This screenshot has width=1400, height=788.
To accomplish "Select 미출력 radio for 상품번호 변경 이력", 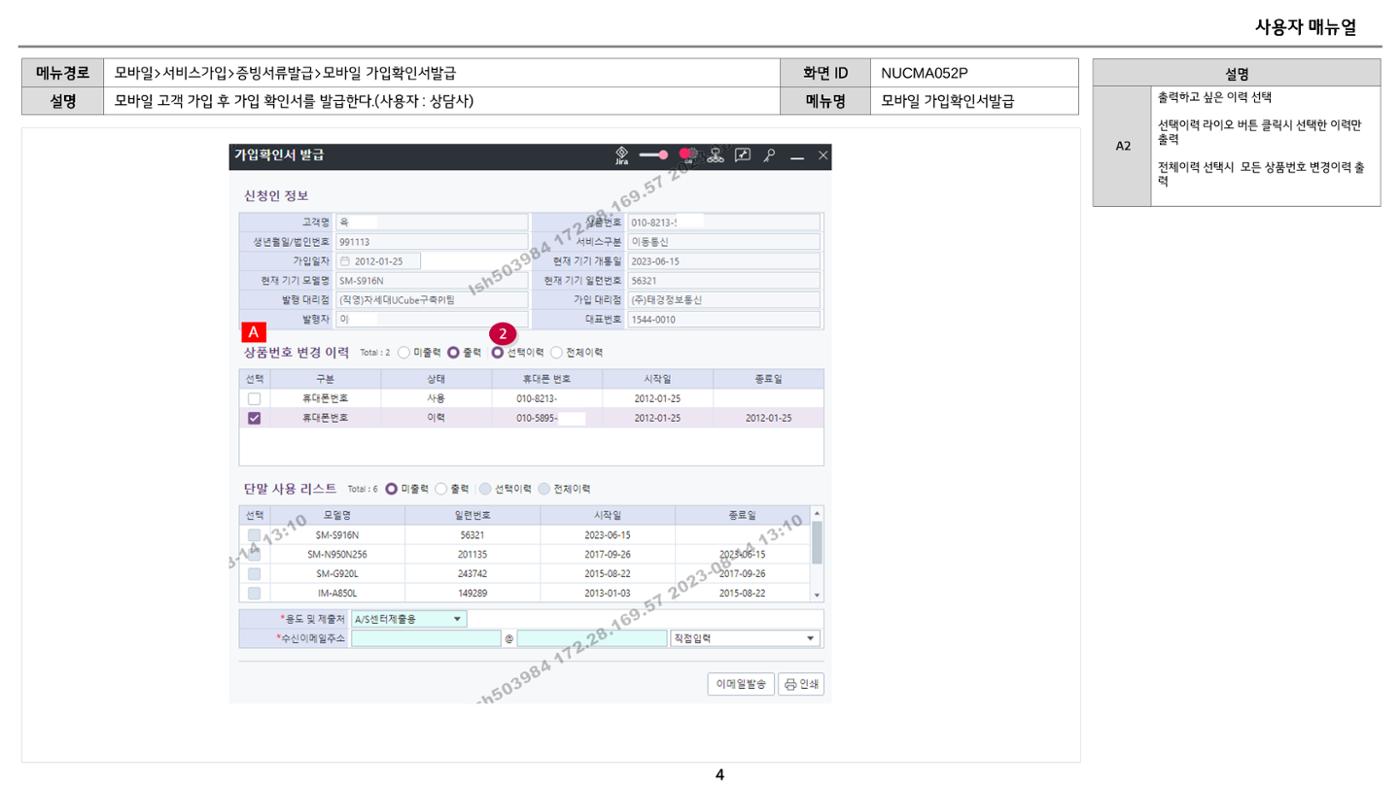I will 404,352.
